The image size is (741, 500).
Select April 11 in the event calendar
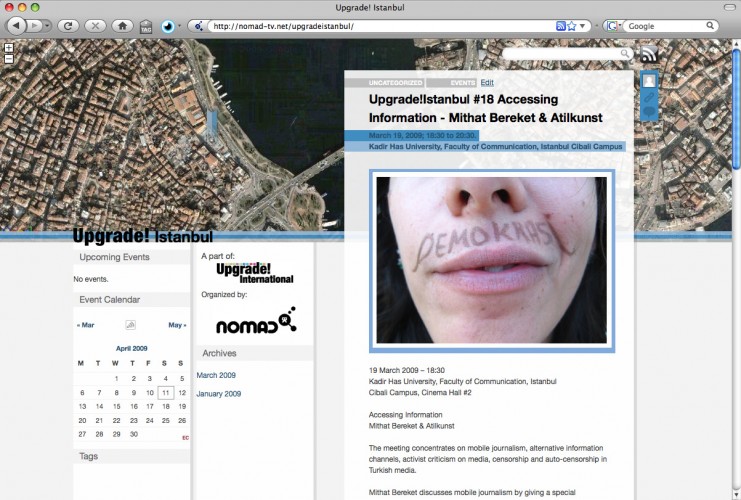165,393
